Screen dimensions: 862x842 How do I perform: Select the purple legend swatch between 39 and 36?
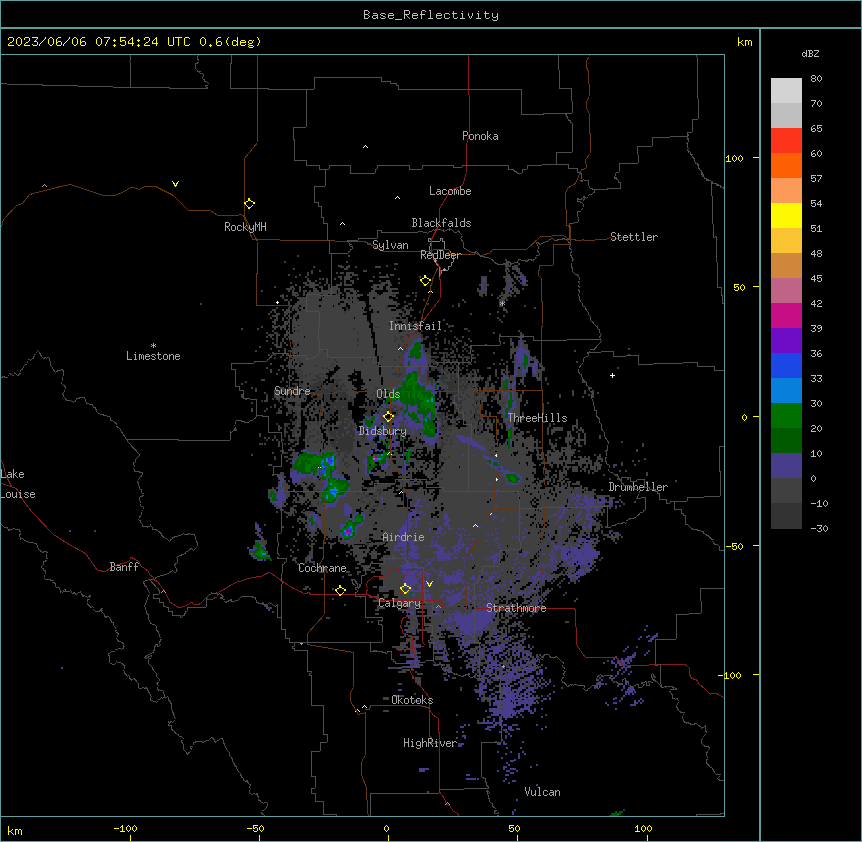pos(786,340)
